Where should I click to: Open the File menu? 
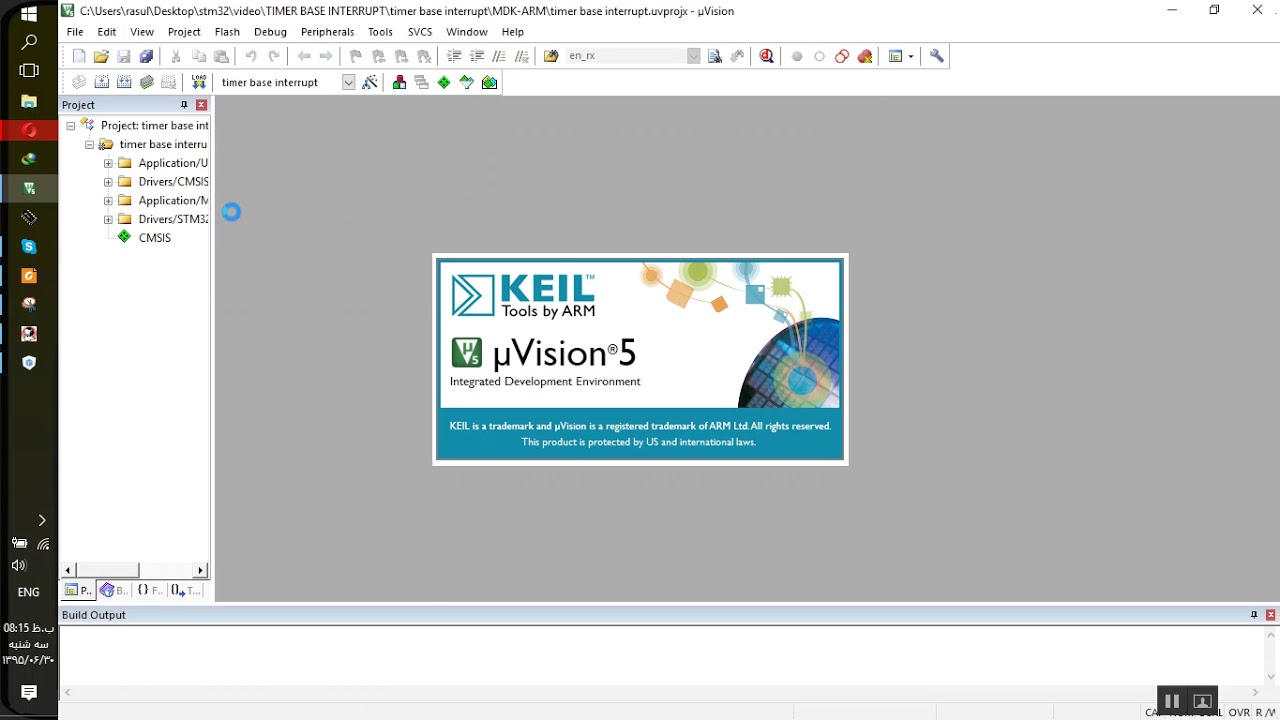(75, 32)
